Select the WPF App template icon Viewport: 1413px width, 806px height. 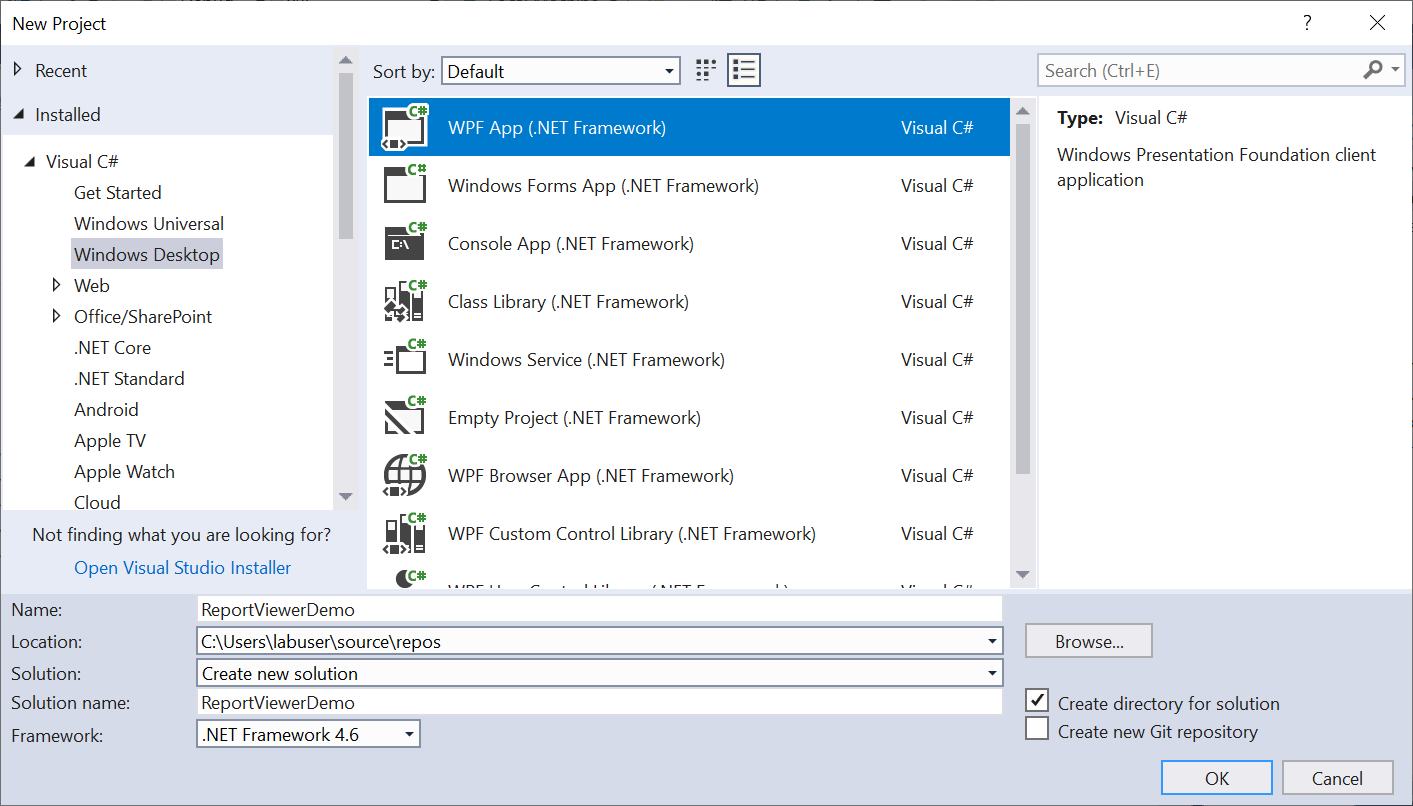pyautogui.click(x=405, y=128)
